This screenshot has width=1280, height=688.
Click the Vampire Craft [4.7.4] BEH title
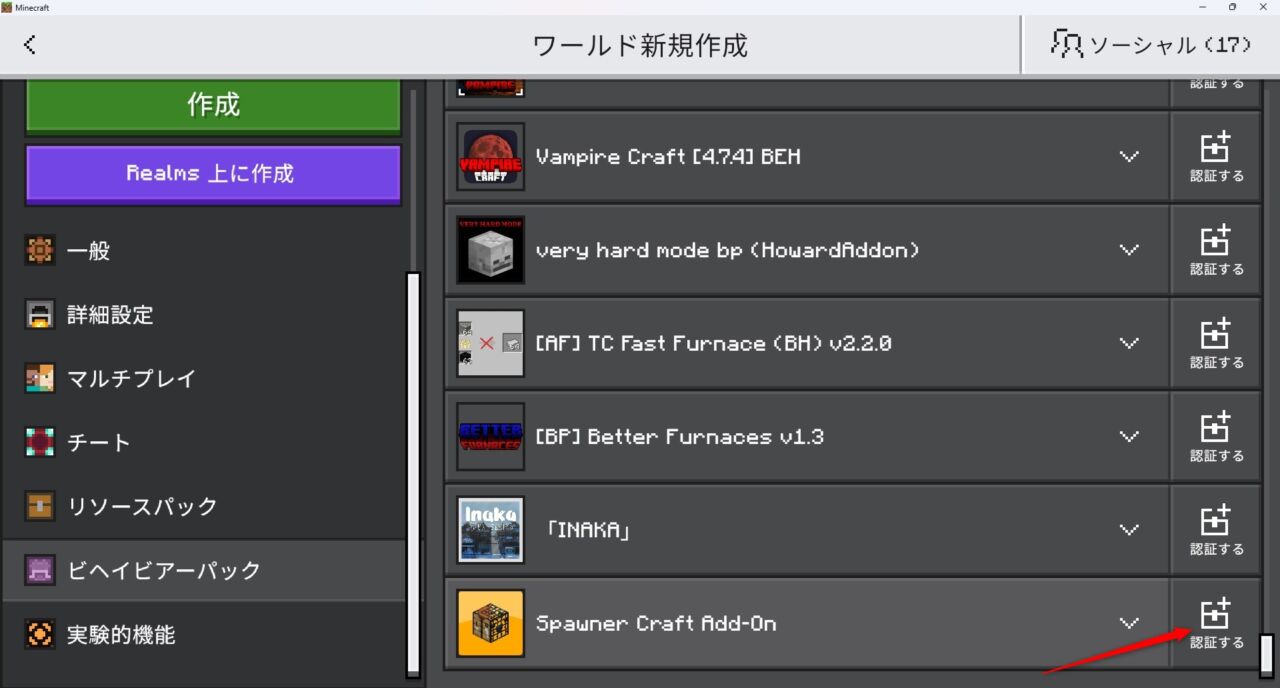point(668,157)
